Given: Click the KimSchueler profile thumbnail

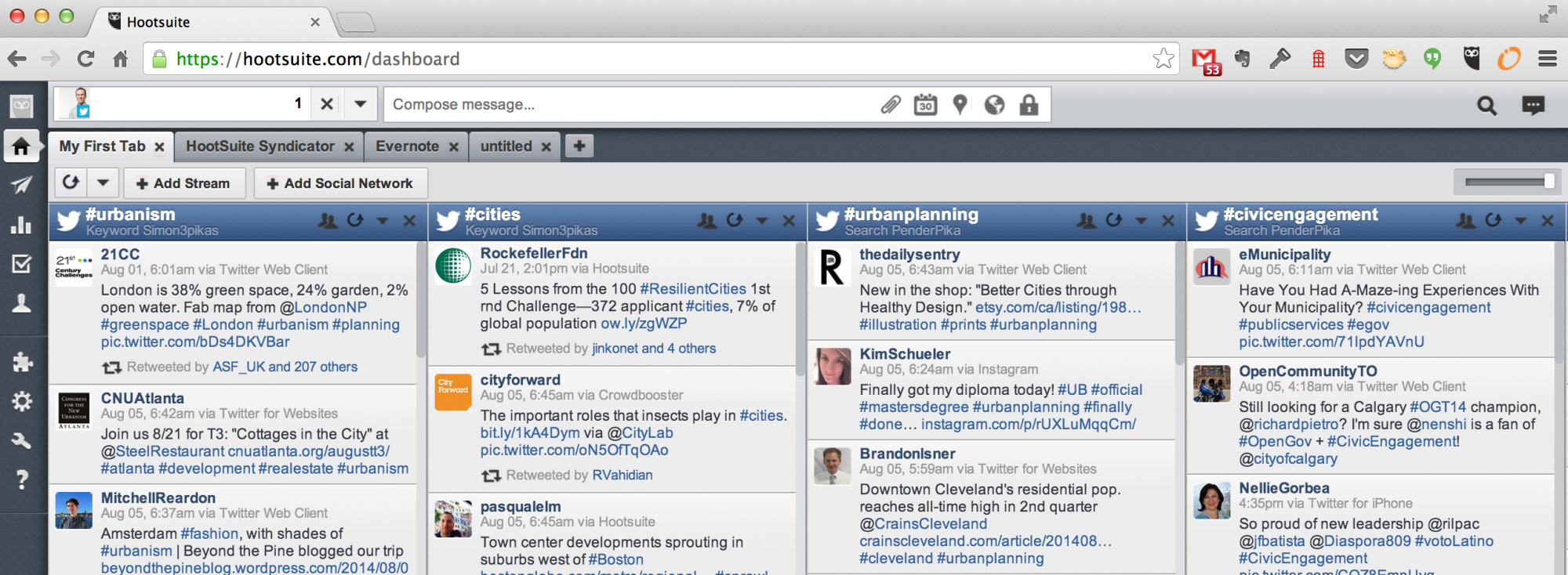Looking at the screenshot, I should (832, 366).
